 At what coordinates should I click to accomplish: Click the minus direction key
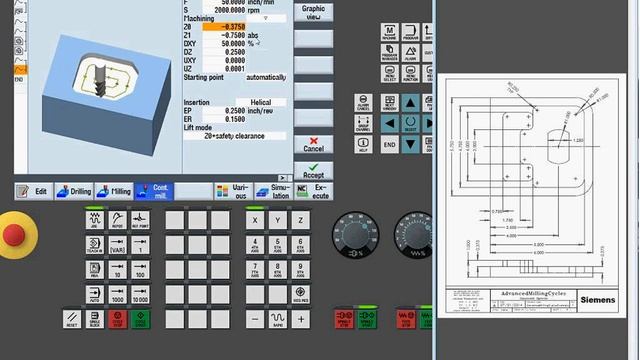tap(255, 319)
